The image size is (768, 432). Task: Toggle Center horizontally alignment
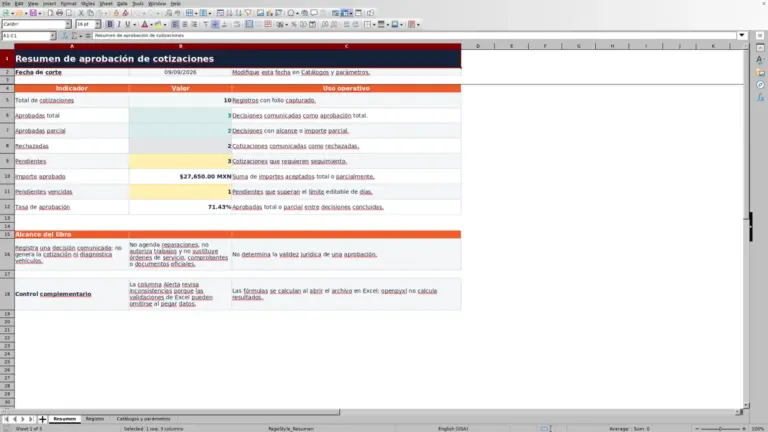point(185,24)
